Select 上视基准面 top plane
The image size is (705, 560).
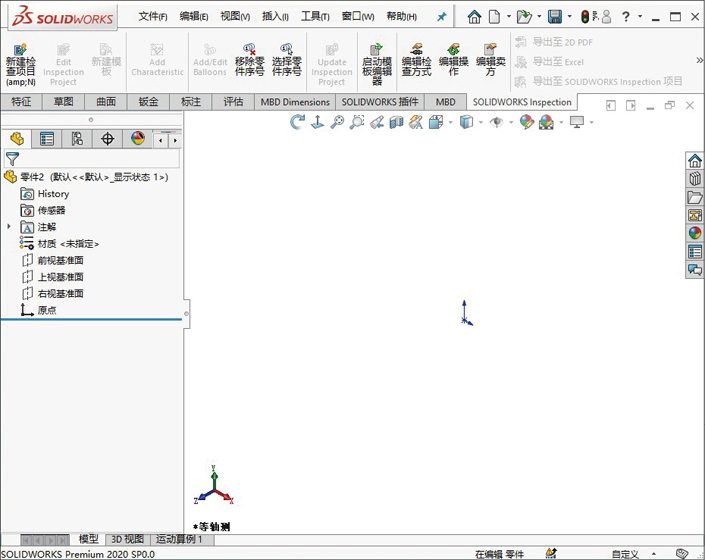click(x=53, y=277)
